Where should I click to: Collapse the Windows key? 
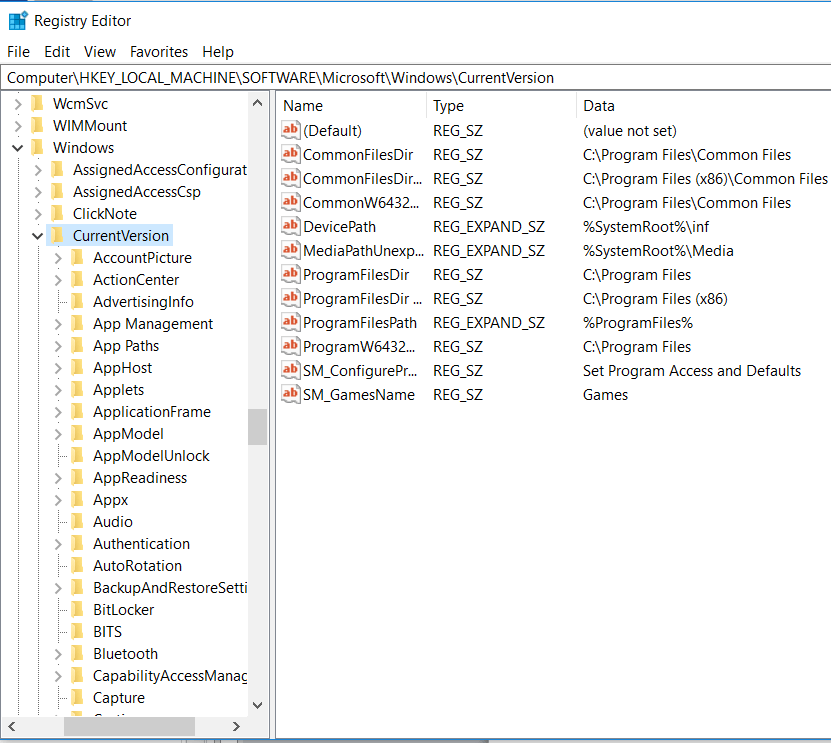click(x=17, y=148)
